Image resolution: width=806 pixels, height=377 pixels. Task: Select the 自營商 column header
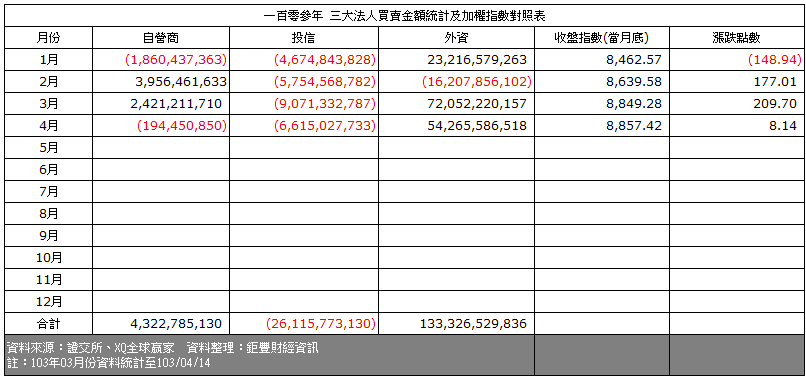(x=161, y=38)
